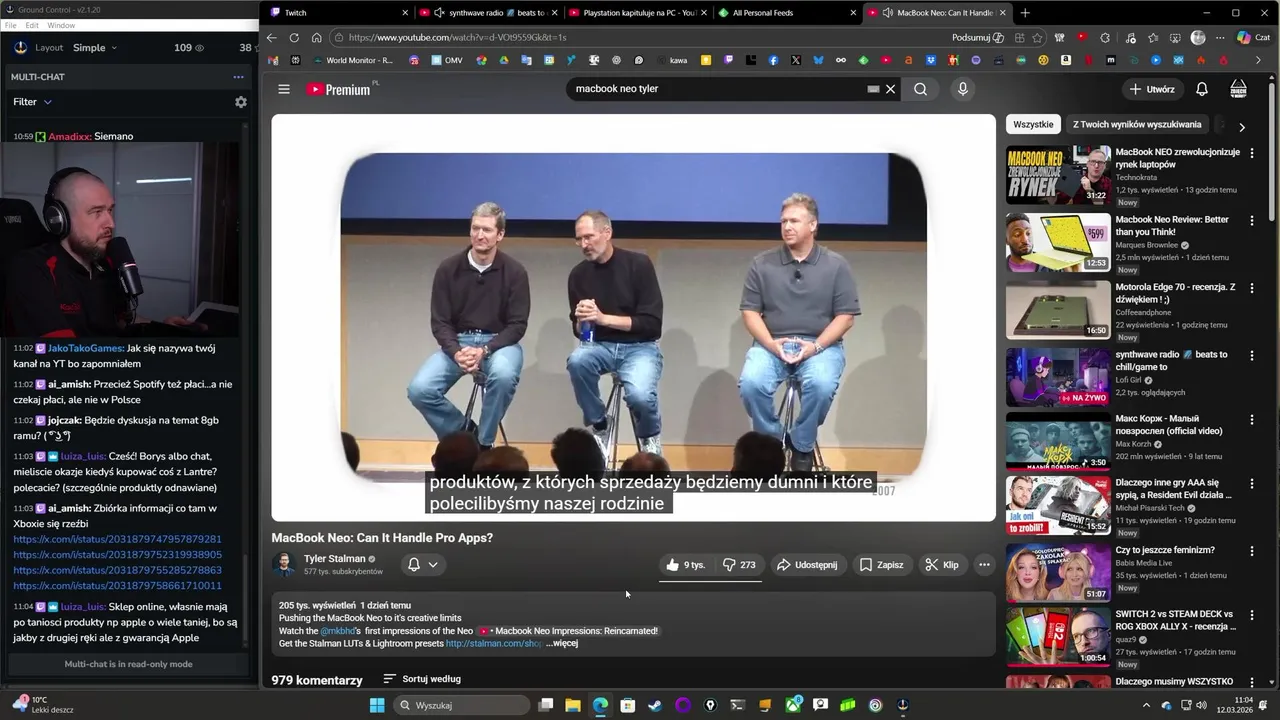Open Ground Control File menu

(11, 25)
